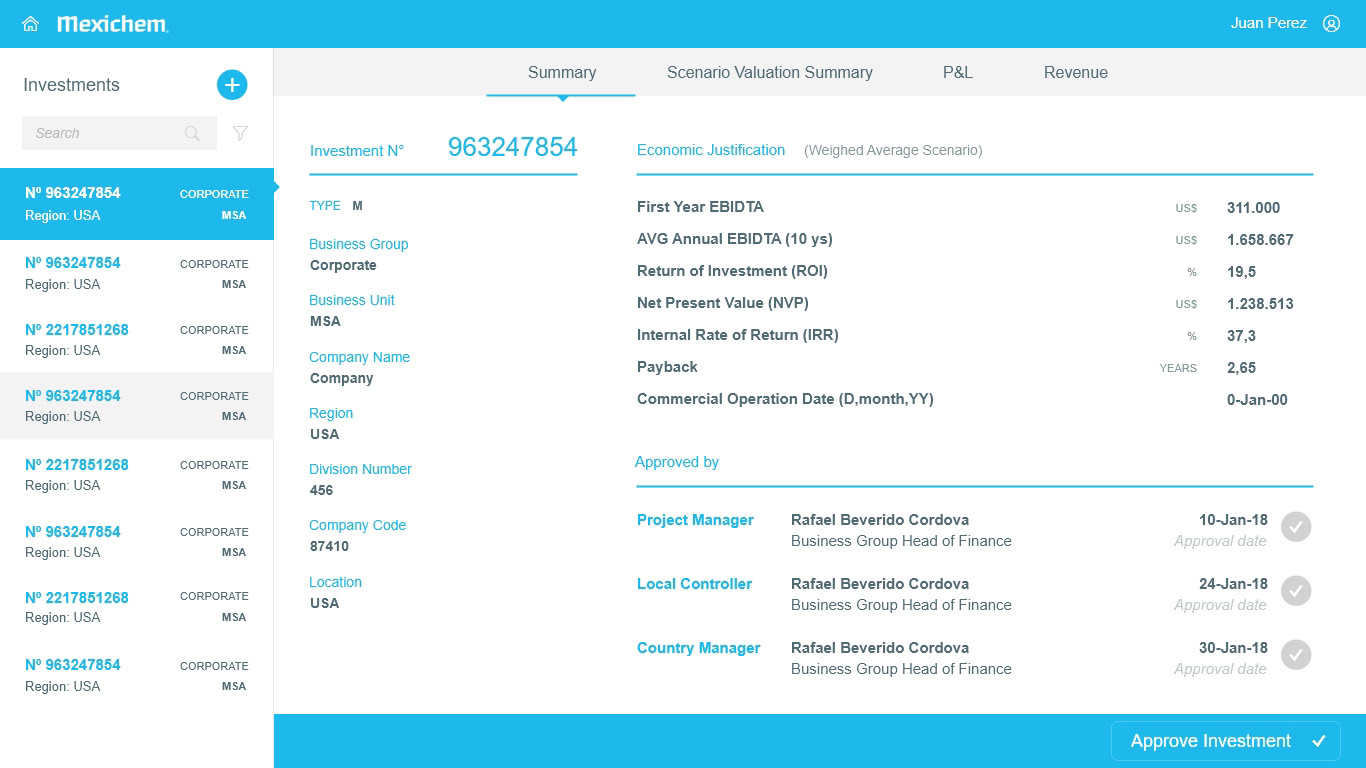Image resolution: width=1366 pixels, height=768 pixels.
Task: Click the large investment number 963247854
Action: 513,147
